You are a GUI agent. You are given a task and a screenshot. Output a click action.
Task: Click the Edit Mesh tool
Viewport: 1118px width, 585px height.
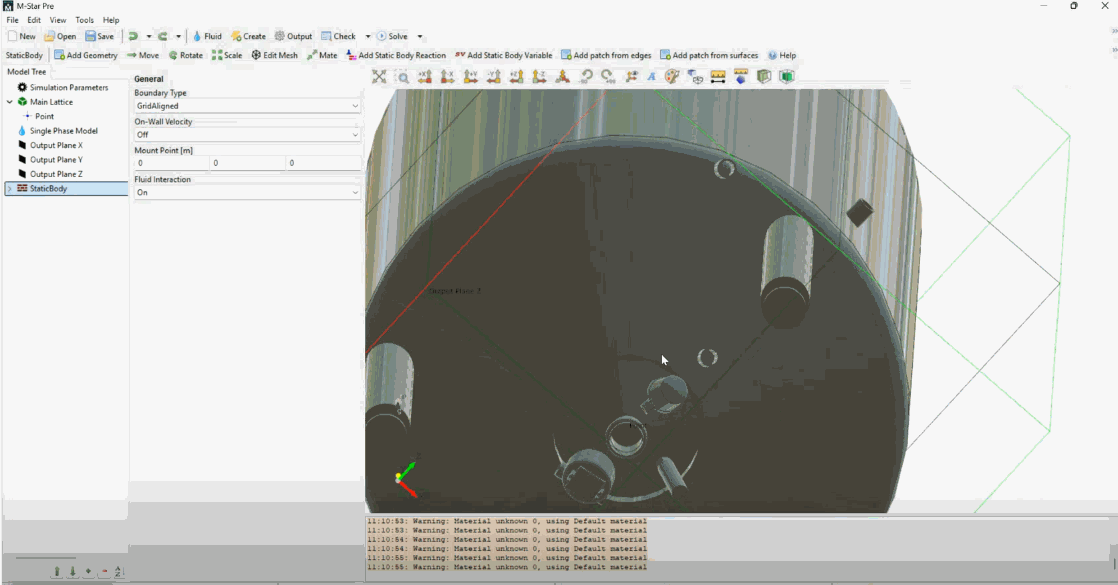pyautogui.click(x=274, y=56)
